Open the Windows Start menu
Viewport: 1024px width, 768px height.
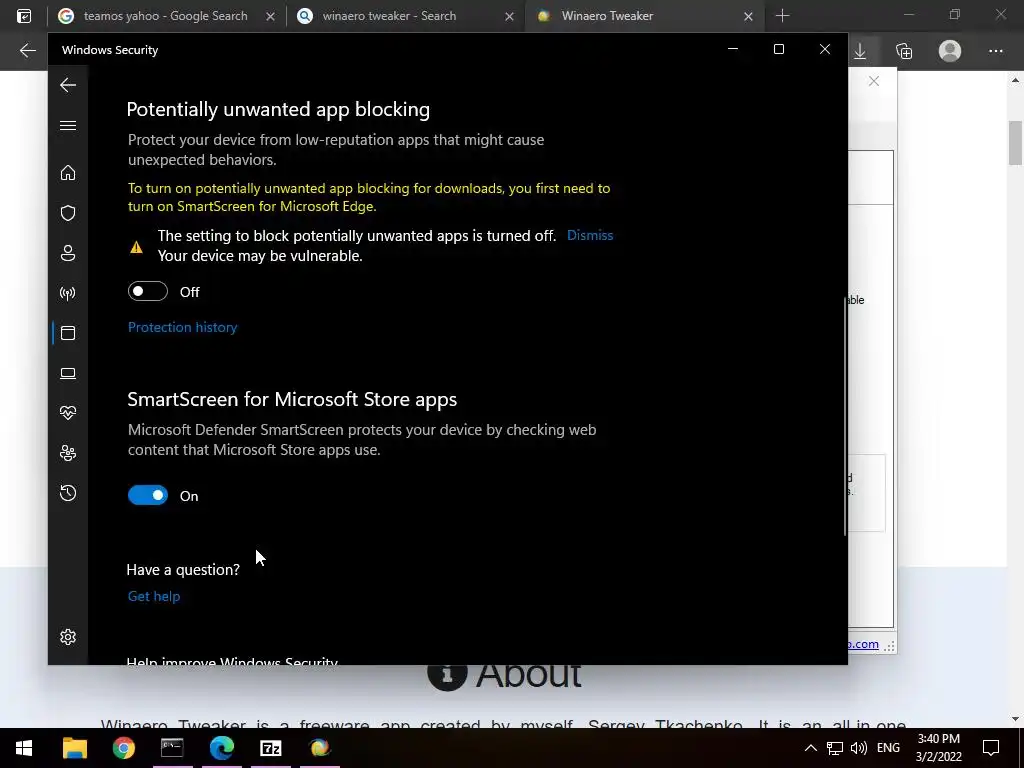coord(24,748)
